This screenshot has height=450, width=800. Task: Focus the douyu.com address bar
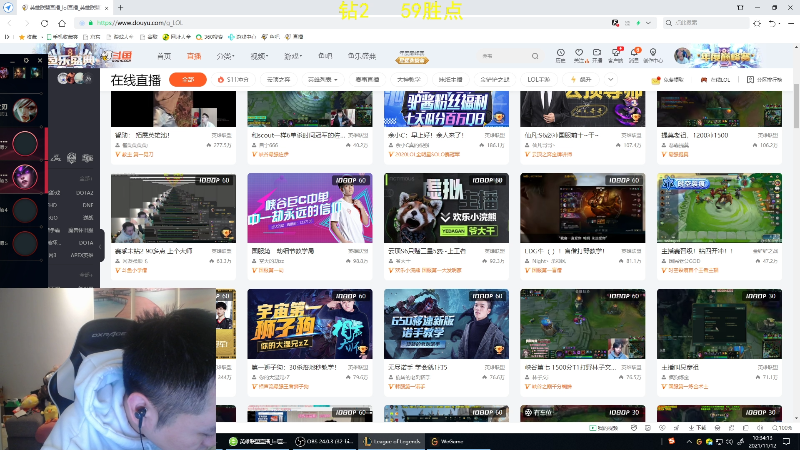pos(342,23)
